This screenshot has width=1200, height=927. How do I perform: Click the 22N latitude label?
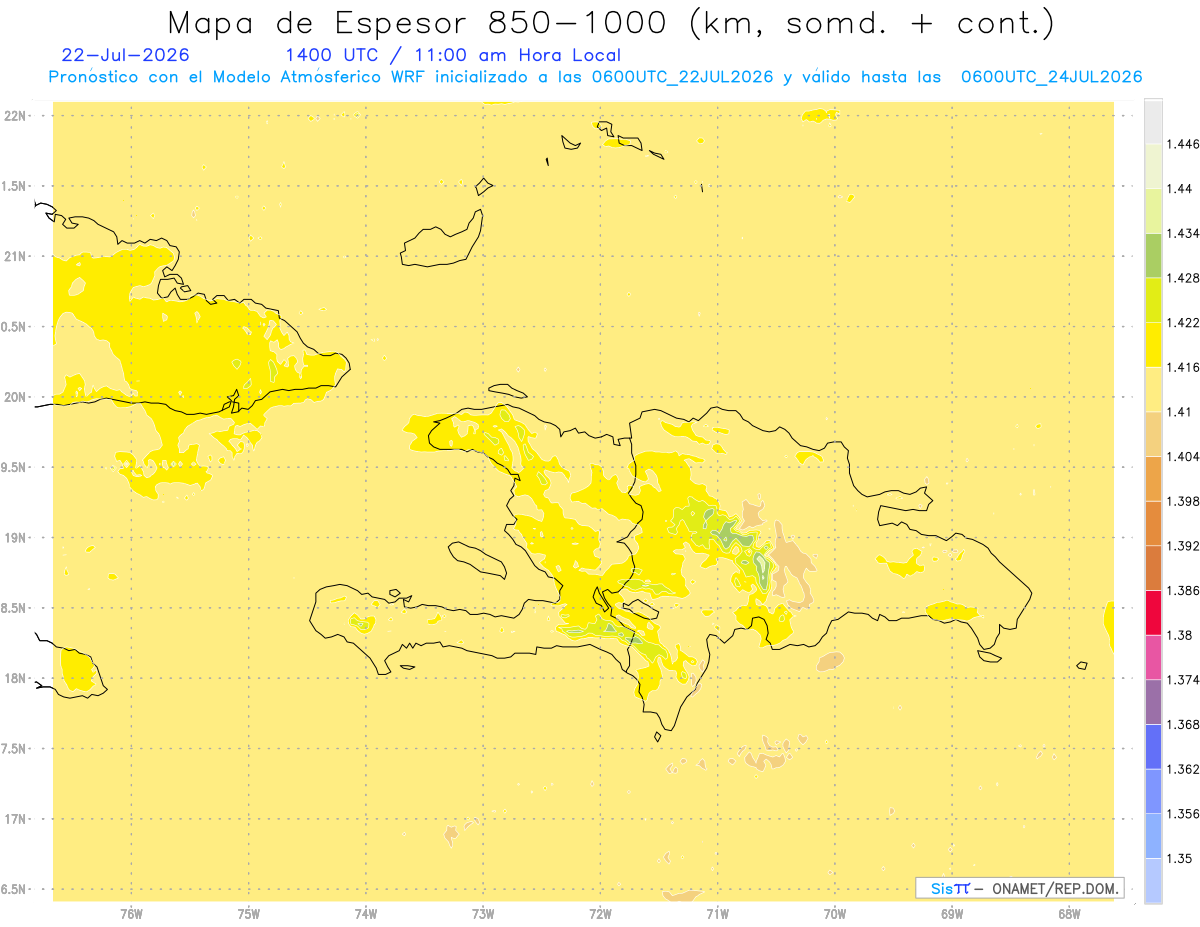[15, 115]
